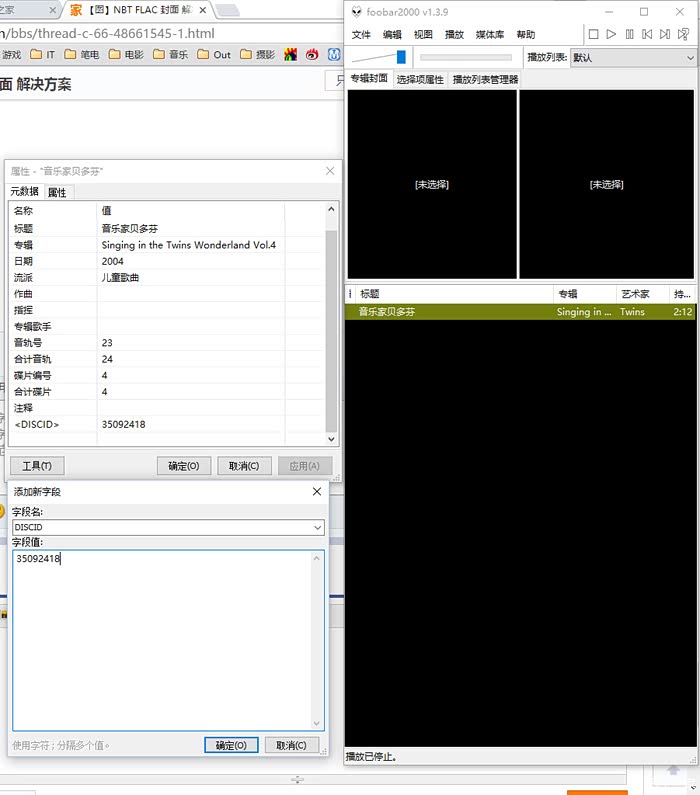Click 取消(C) in the properties dialog

pyautogui.click(x=244, y=466)
